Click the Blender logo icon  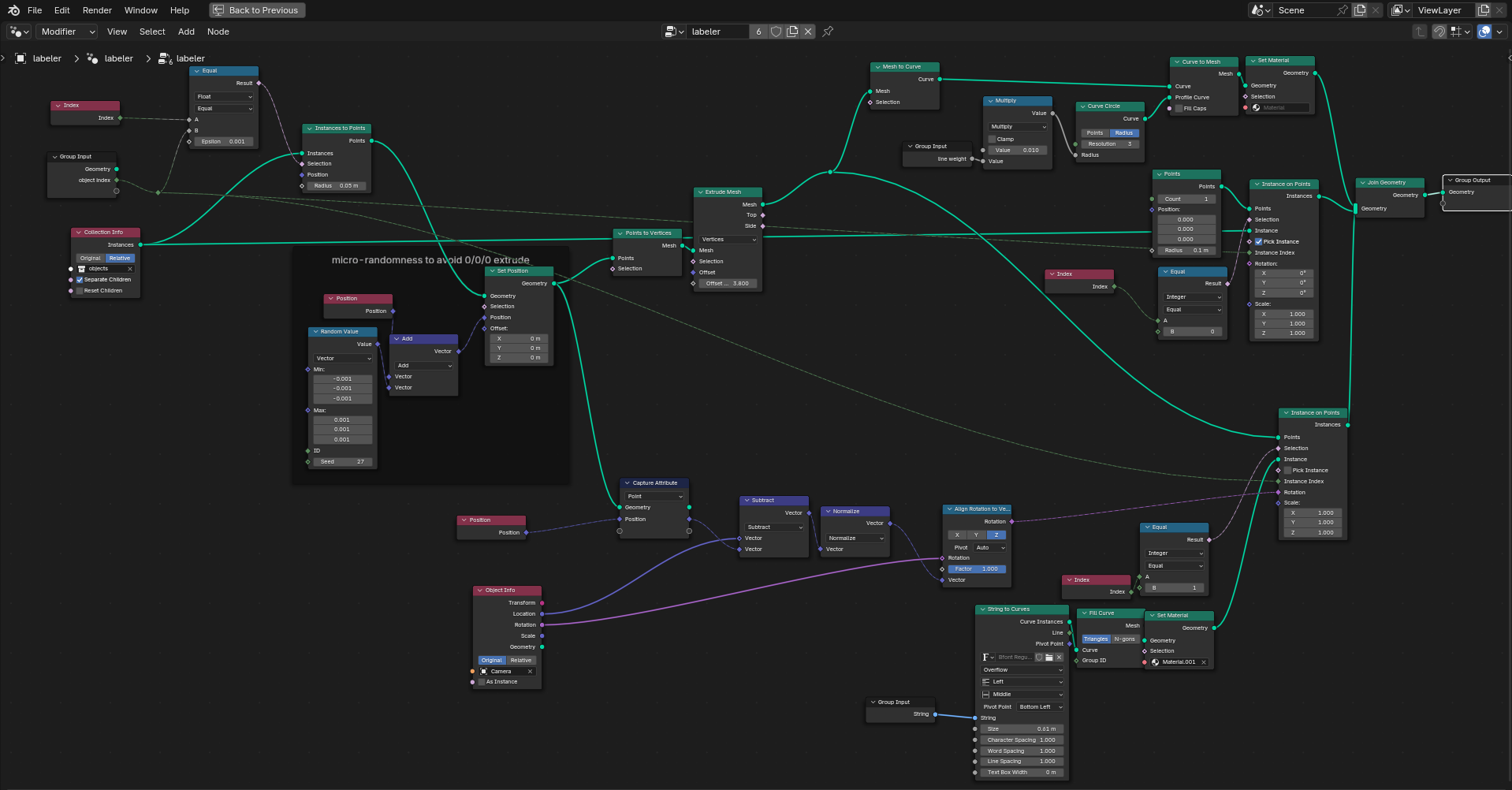coord(13,10)
